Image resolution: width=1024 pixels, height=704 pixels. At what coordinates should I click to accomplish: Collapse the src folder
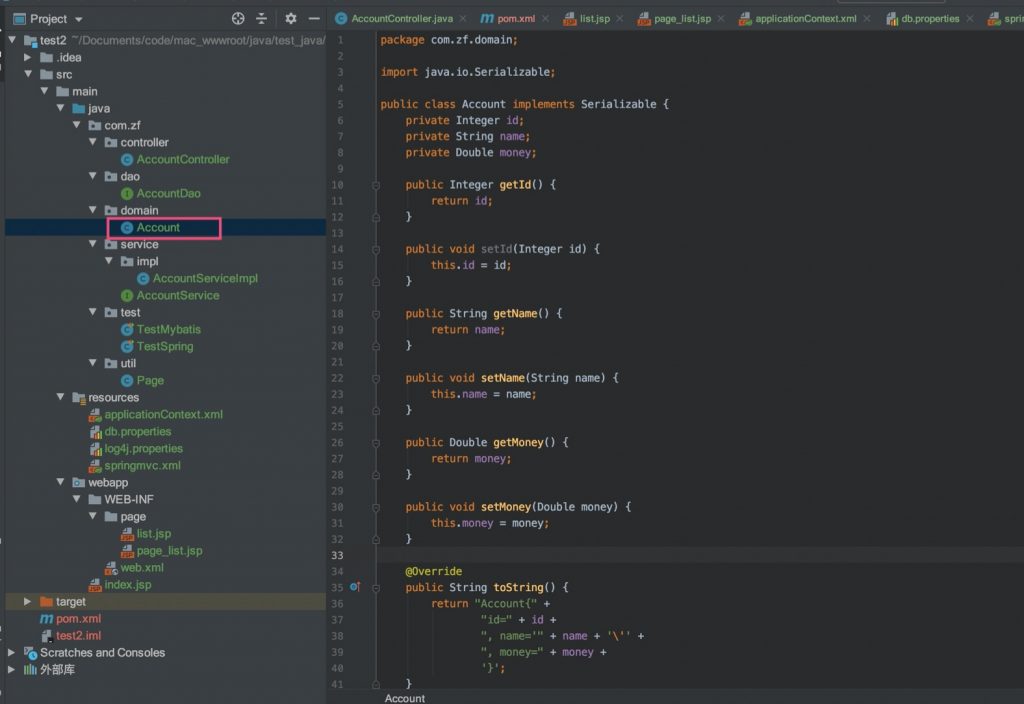tap(28, 74)
